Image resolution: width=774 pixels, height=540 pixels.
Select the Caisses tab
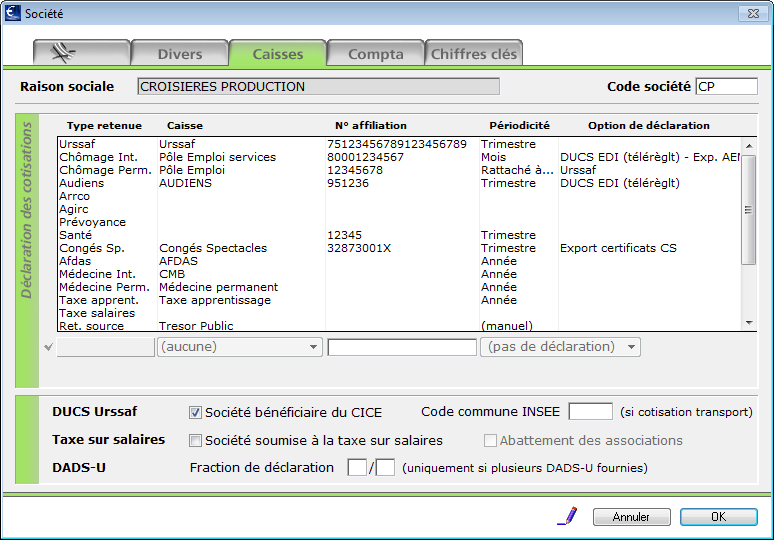coord(277,53)
